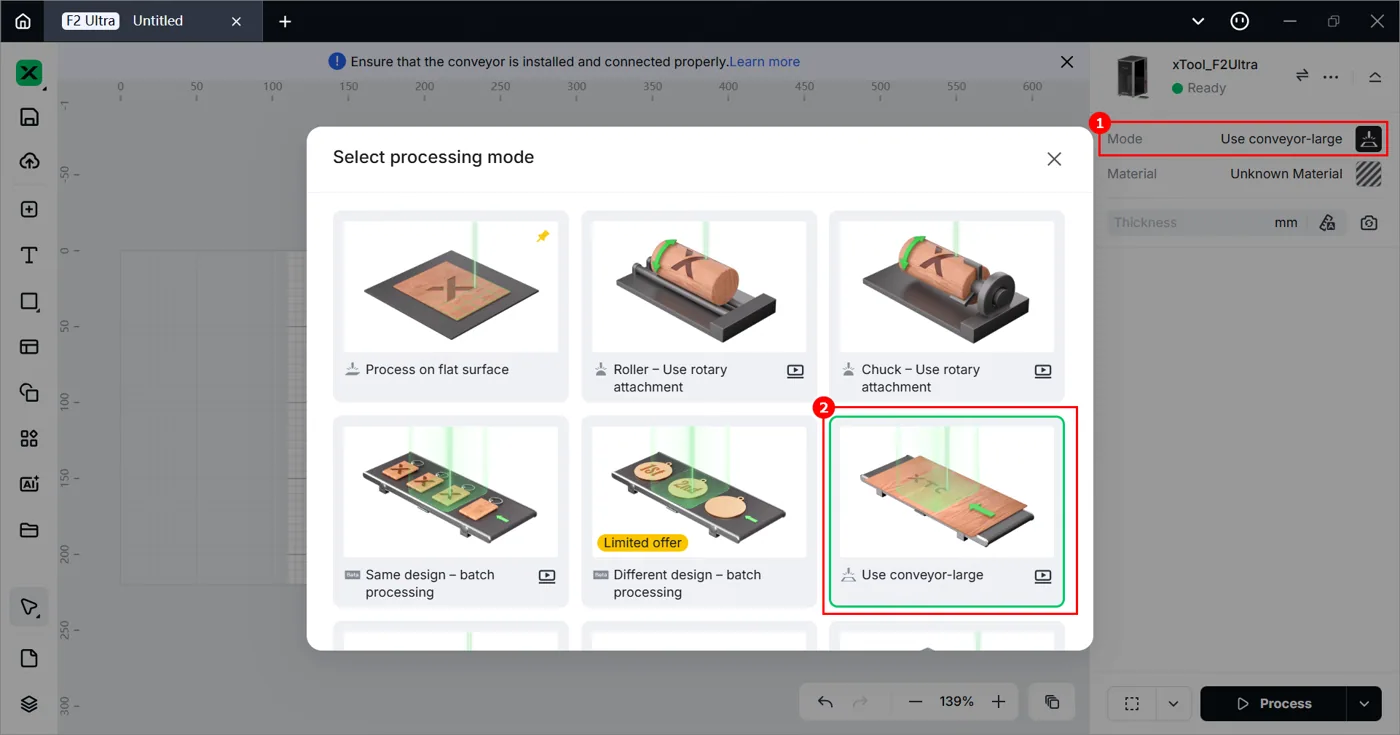The image size is (1400, 735).
Task: Click the Ready status text
Action: 1207,88
